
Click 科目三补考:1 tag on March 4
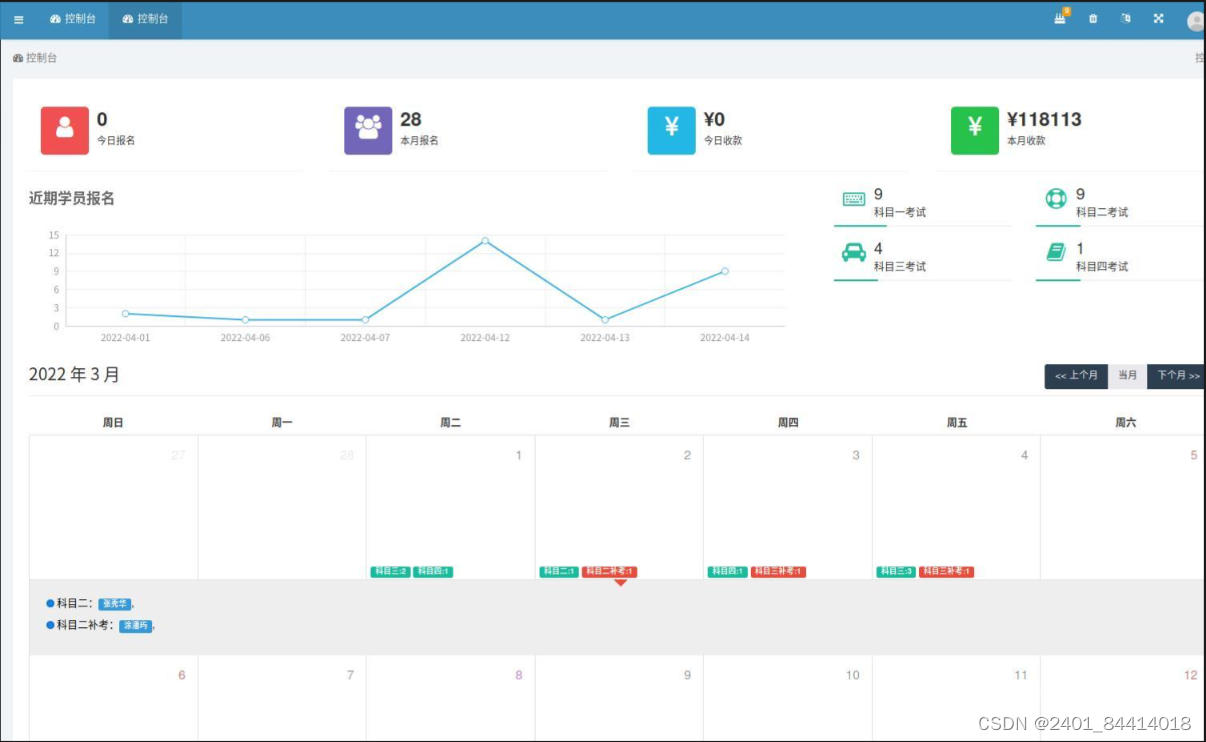pos(946,572)
